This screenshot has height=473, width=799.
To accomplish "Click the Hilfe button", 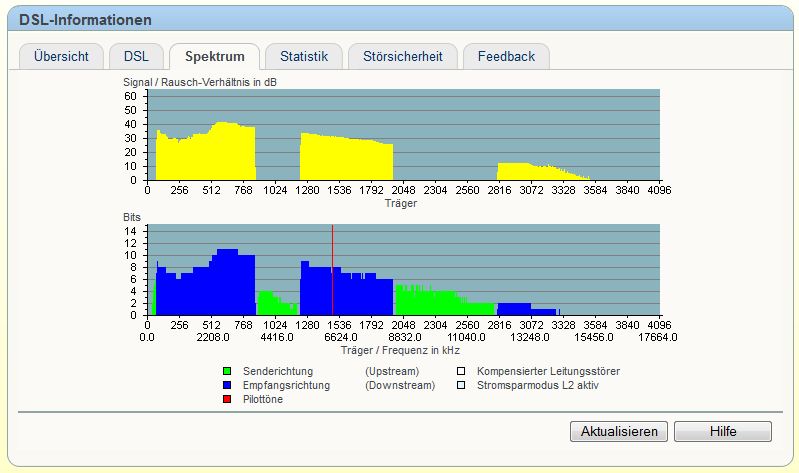I will [723, 431].
